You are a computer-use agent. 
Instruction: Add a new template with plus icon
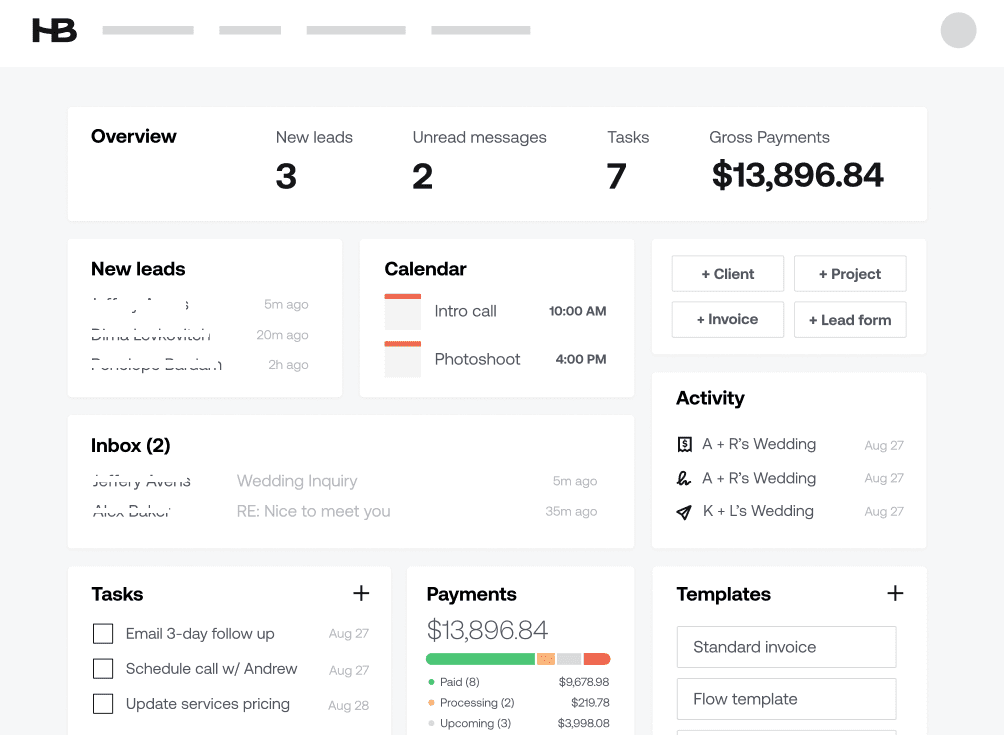[895, 593]
